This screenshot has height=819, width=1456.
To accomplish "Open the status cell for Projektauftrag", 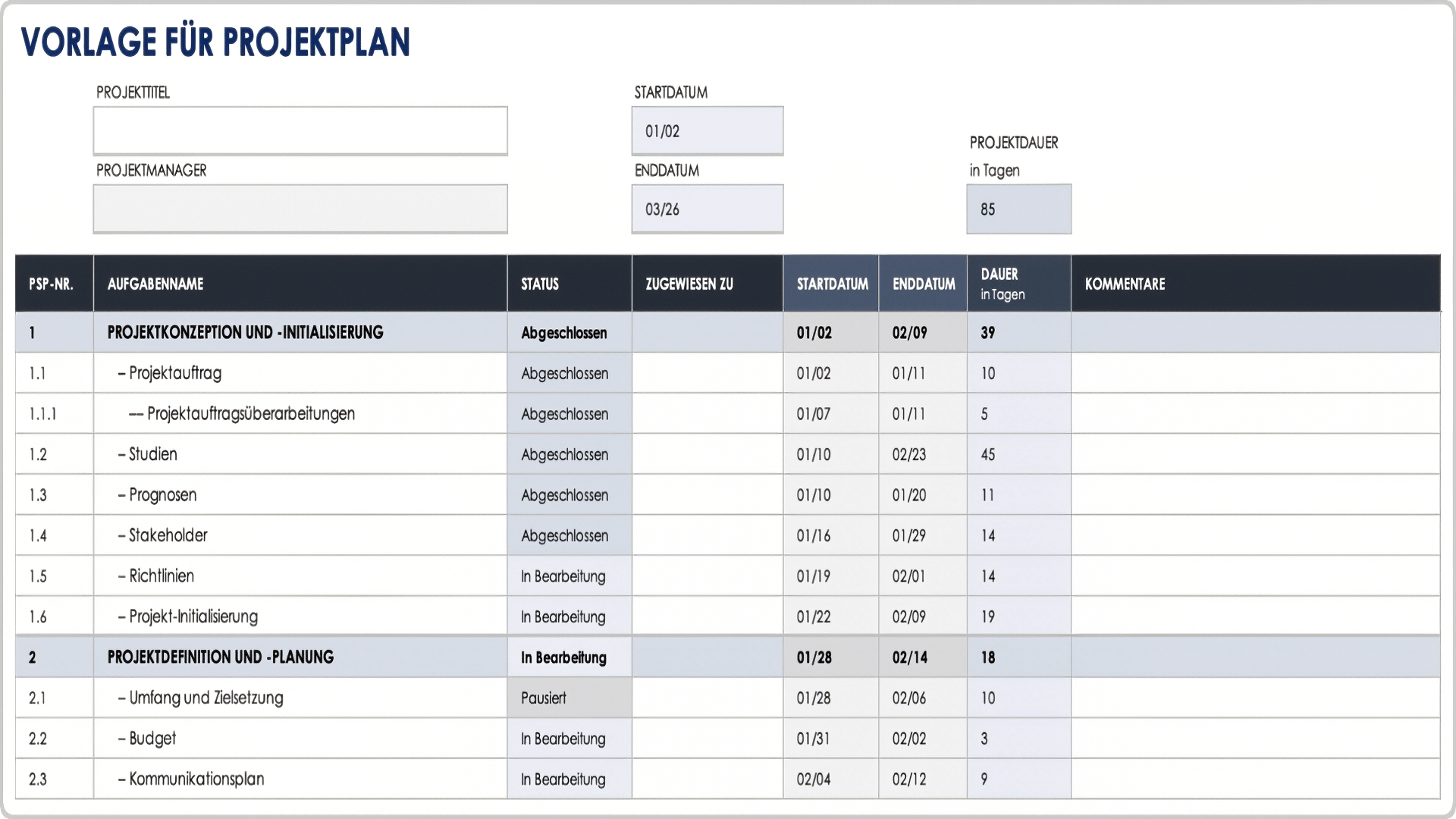I will [569, 373].
